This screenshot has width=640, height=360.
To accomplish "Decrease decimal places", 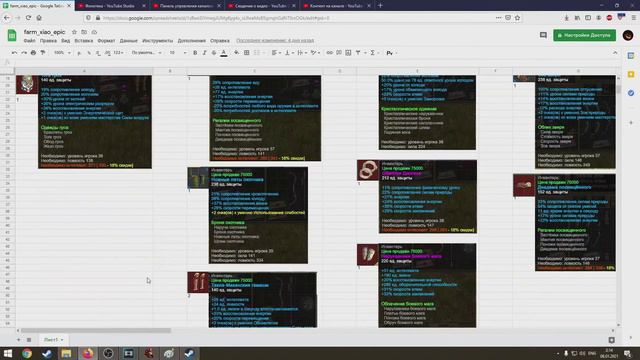I will pos(98,53).
